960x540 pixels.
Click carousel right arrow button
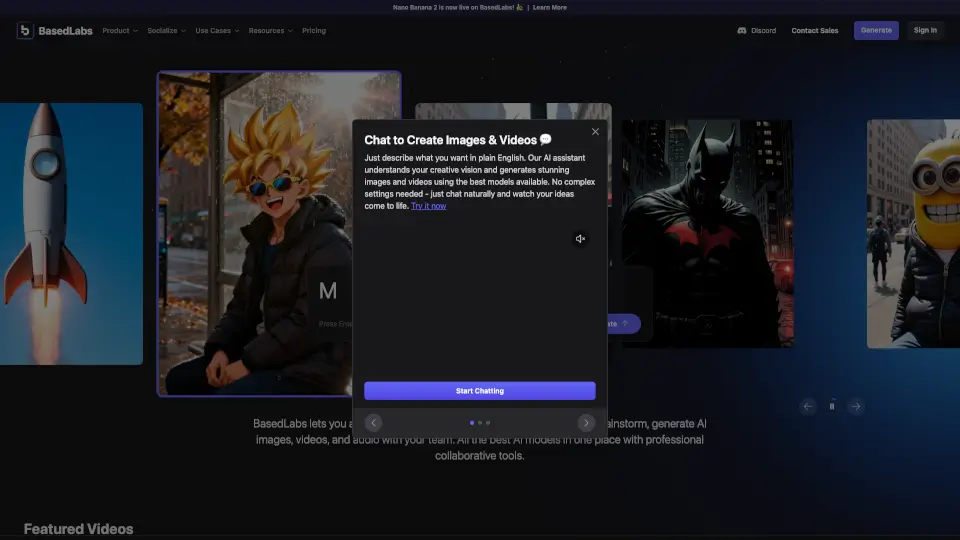pos(855,406)
